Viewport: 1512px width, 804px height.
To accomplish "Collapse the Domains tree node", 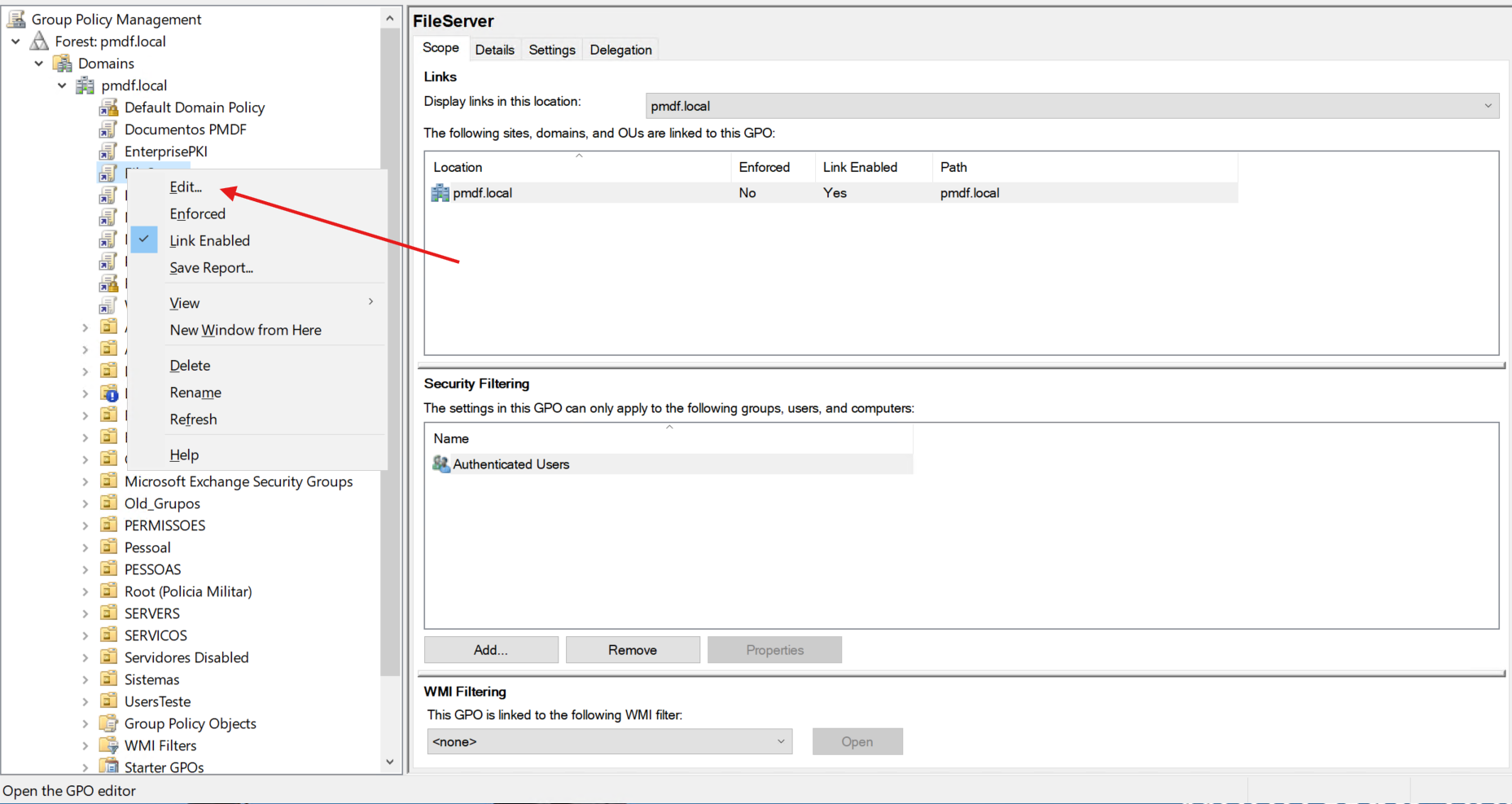I will pyautogui.click(x=38, y=64).
